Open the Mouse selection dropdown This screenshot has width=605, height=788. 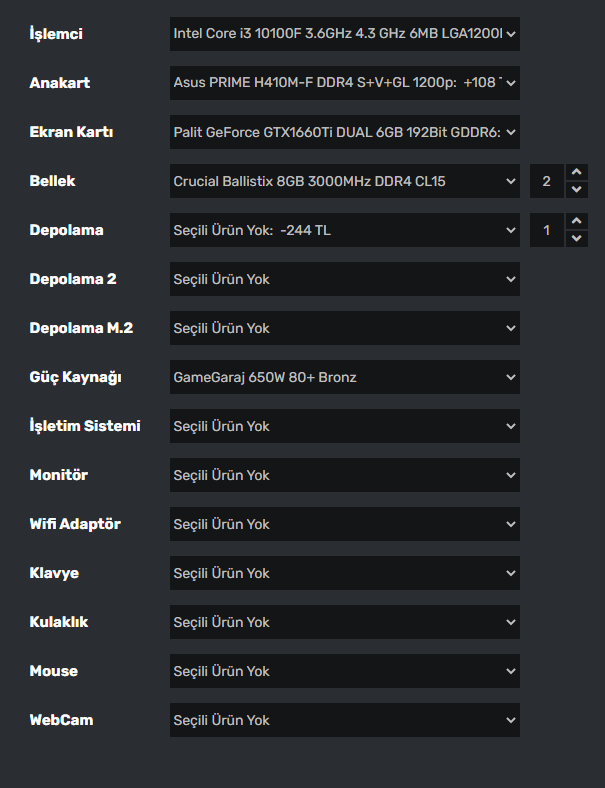coord(344,671)
